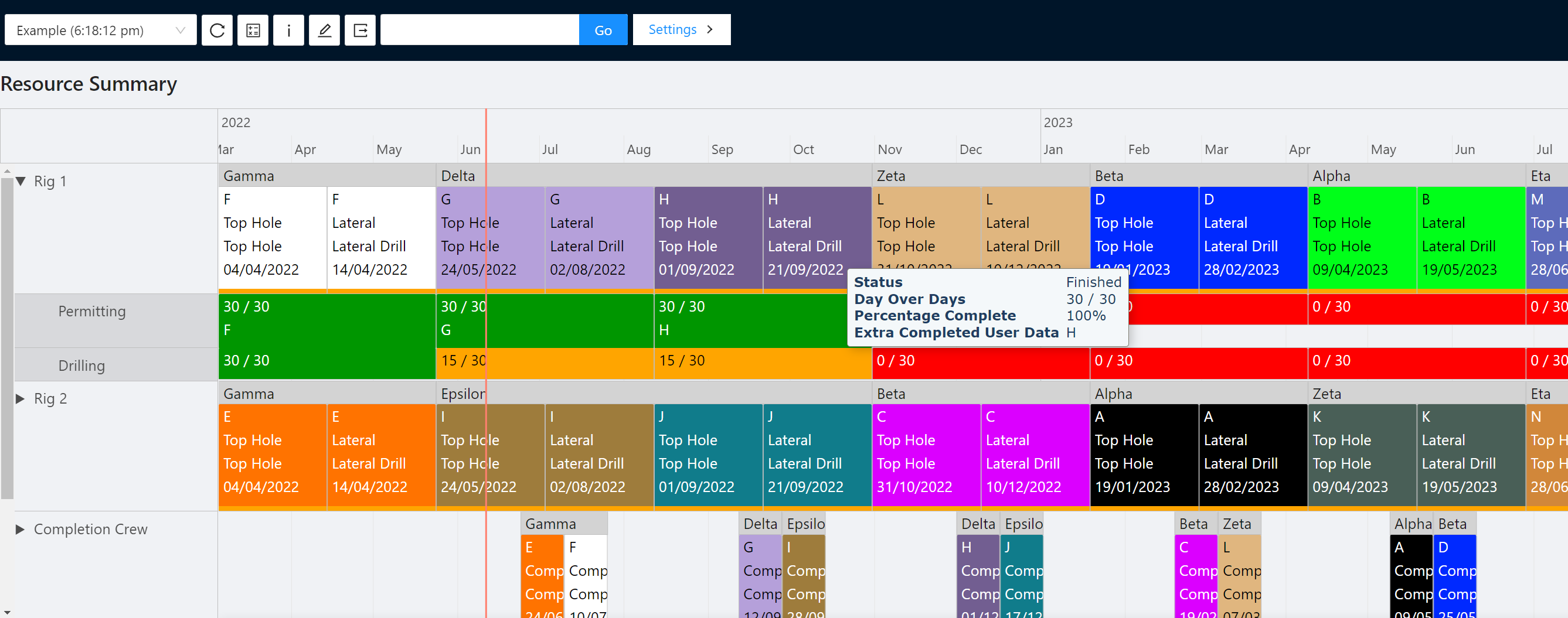Click the pencil edit icon

pos(324,30)
